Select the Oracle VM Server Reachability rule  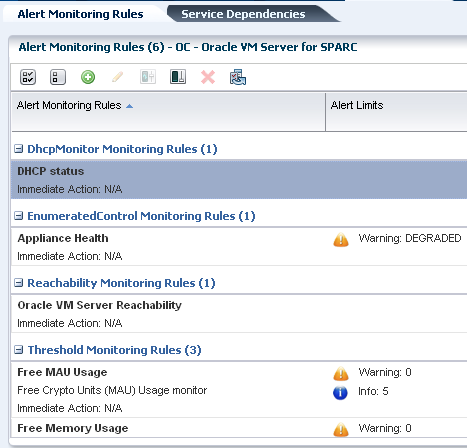100,305
